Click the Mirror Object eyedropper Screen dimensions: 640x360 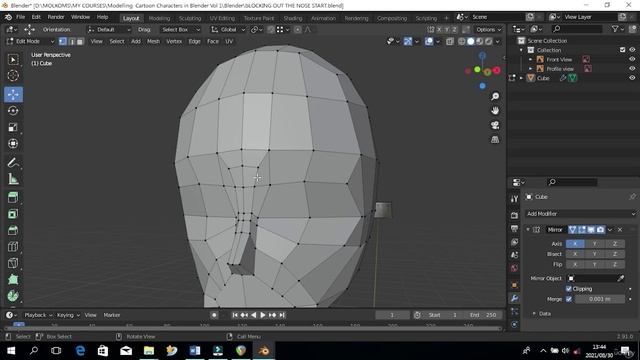click(620, 278)
